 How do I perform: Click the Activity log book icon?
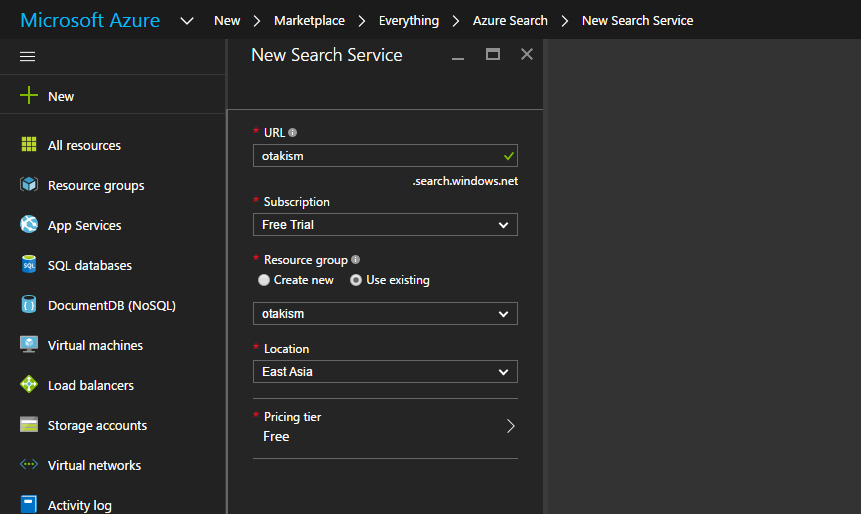29,504
